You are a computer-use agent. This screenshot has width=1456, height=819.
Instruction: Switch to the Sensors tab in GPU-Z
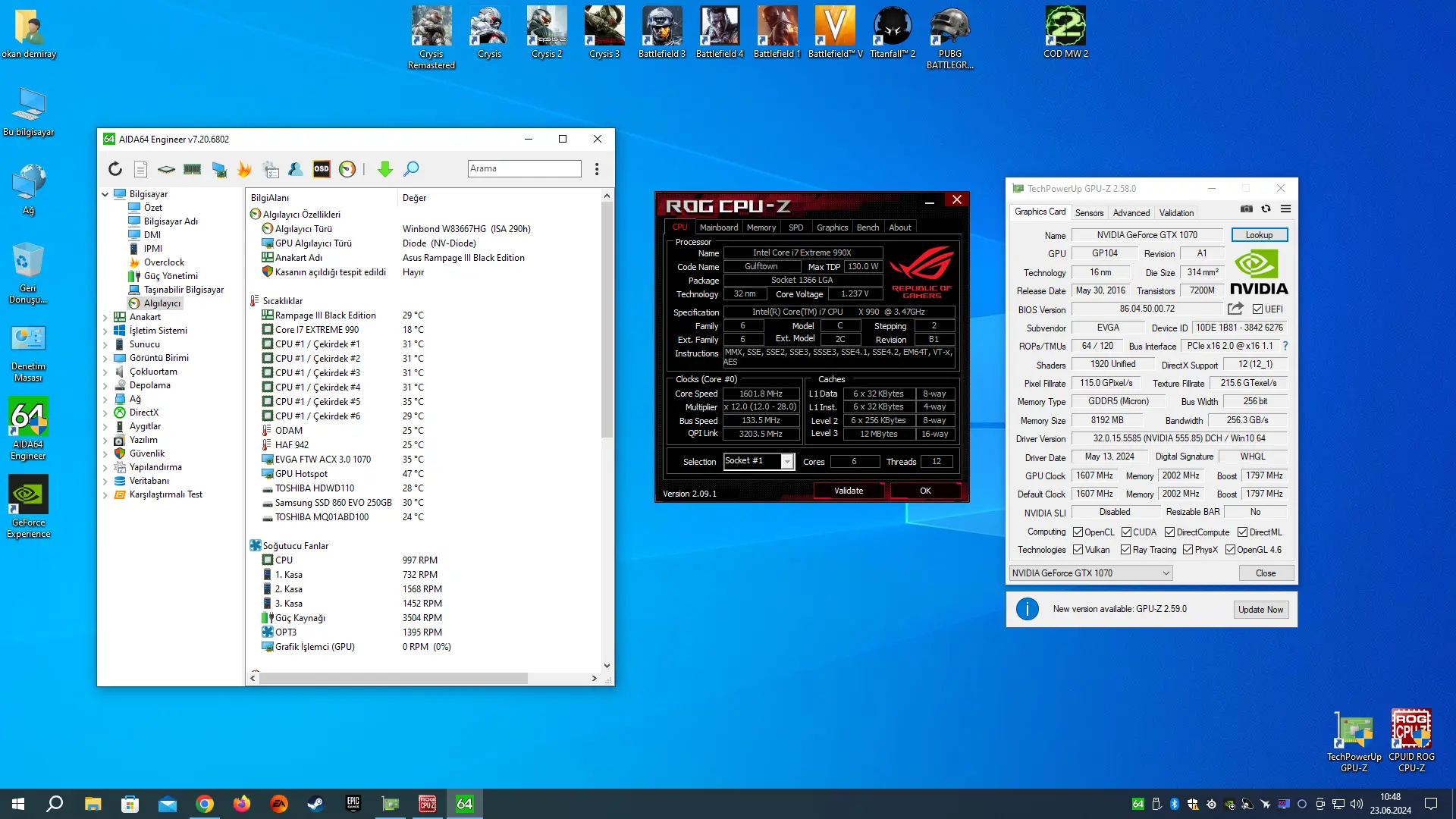(1089, 213)
